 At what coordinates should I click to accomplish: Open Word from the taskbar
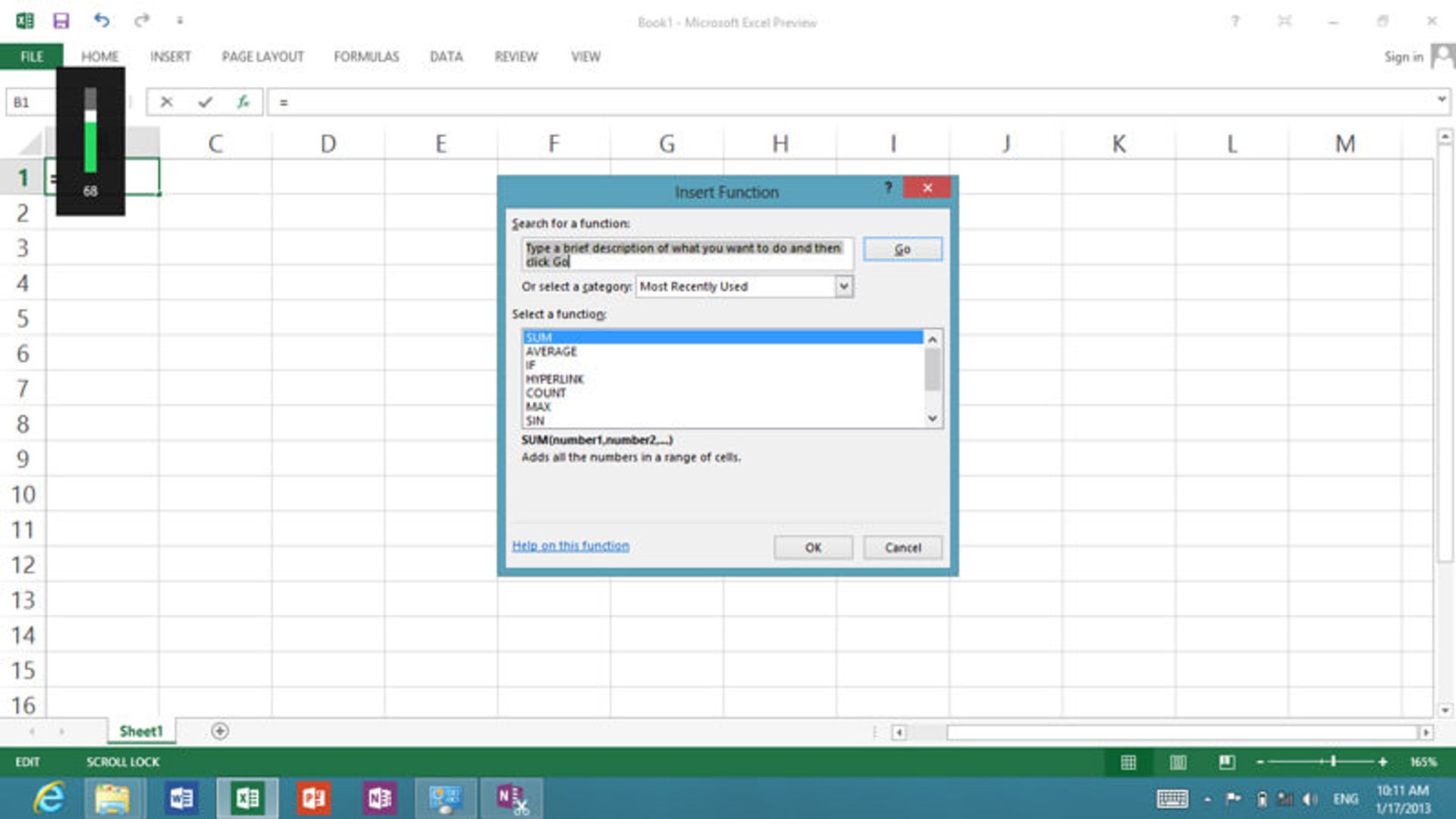181,799
